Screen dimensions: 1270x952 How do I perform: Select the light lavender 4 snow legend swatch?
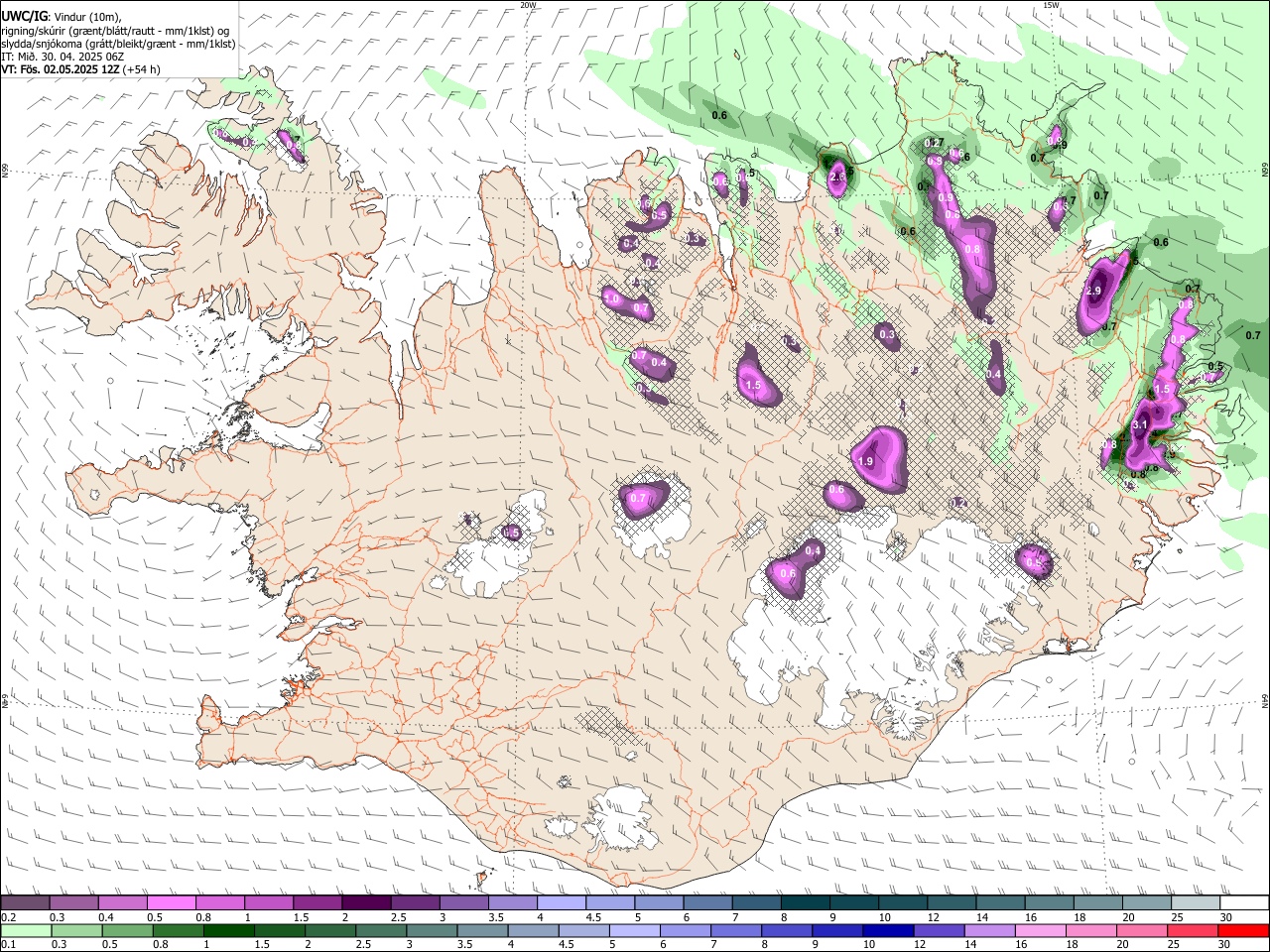click(563, 903)
